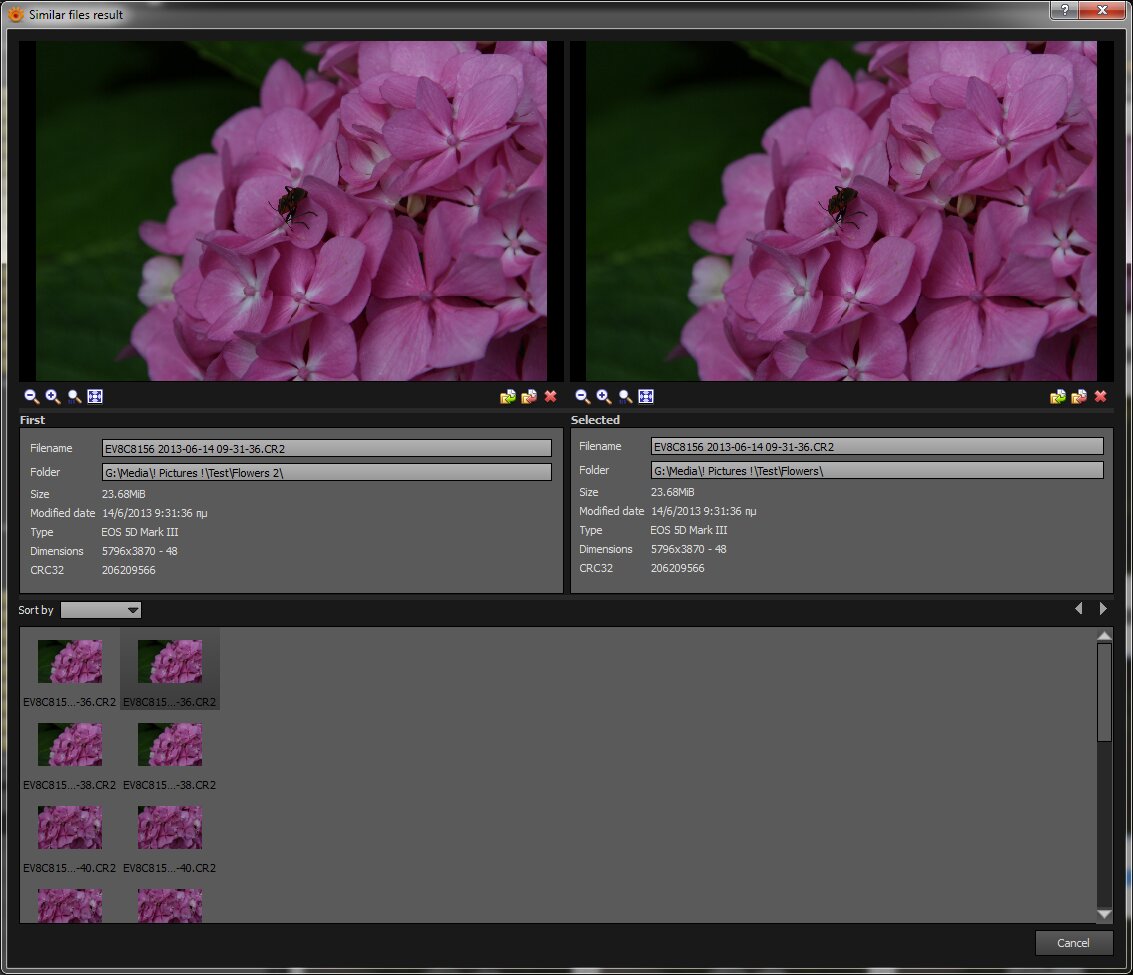Copy the First file to a folder
The image size is (1133, 975).
pos(508,396)
